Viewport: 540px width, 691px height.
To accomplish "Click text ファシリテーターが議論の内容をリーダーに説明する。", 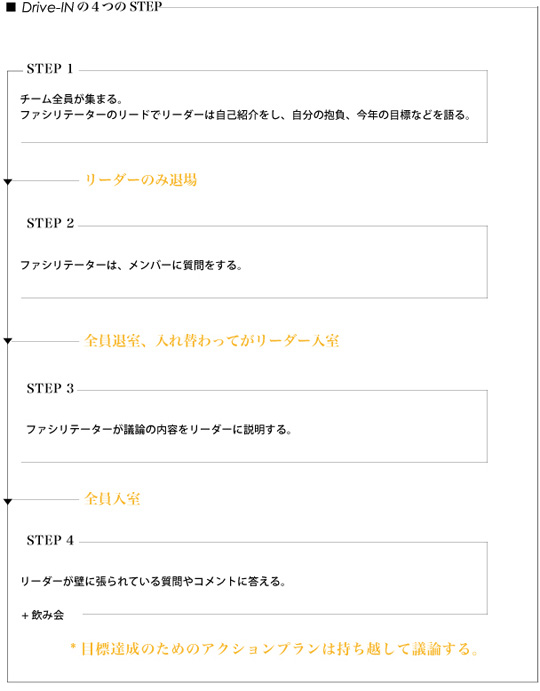I will tap(159, 430).
